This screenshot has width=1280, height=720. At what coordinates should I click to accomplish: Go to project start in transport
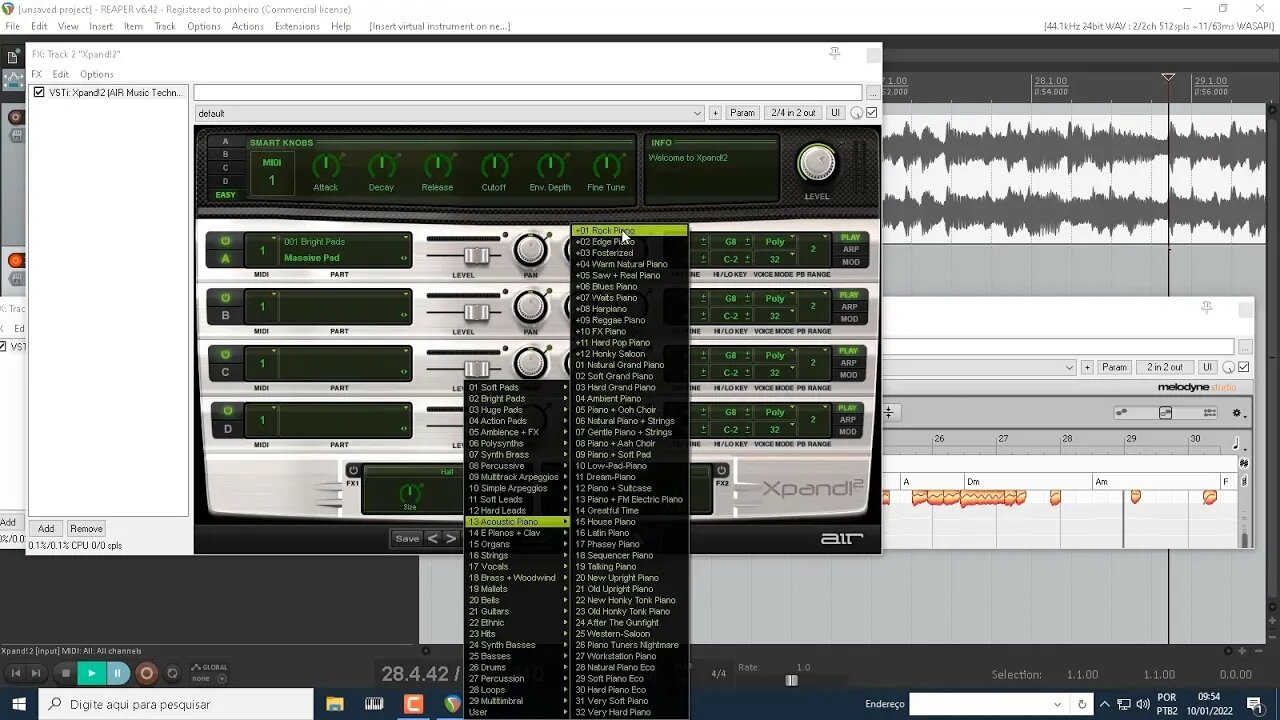click(16, 673)
